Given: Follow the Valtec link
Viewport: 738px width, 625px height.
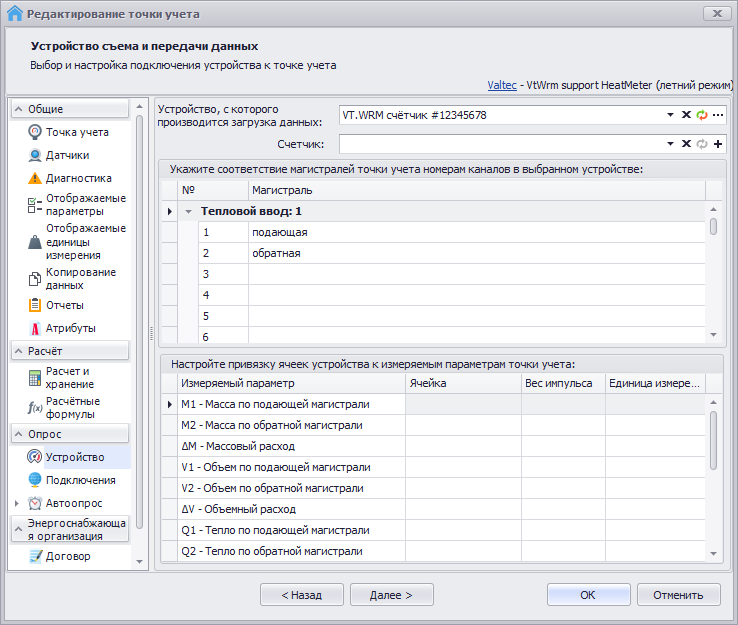Looking at the screenshot, I should 503,87.
